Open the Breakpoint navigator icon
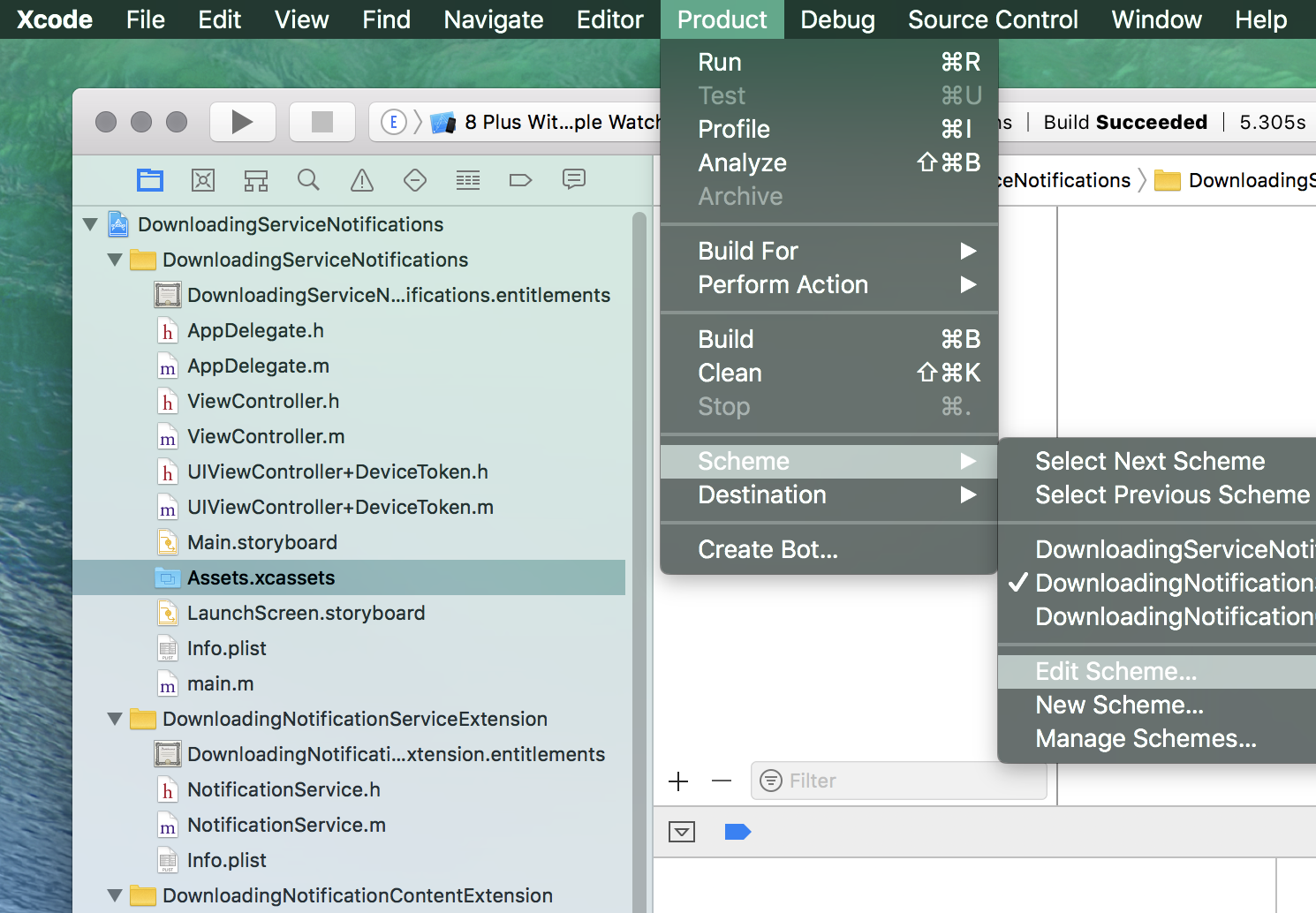Image resolution: width=1316 pixels, height=913 pixels. point(521,180)
